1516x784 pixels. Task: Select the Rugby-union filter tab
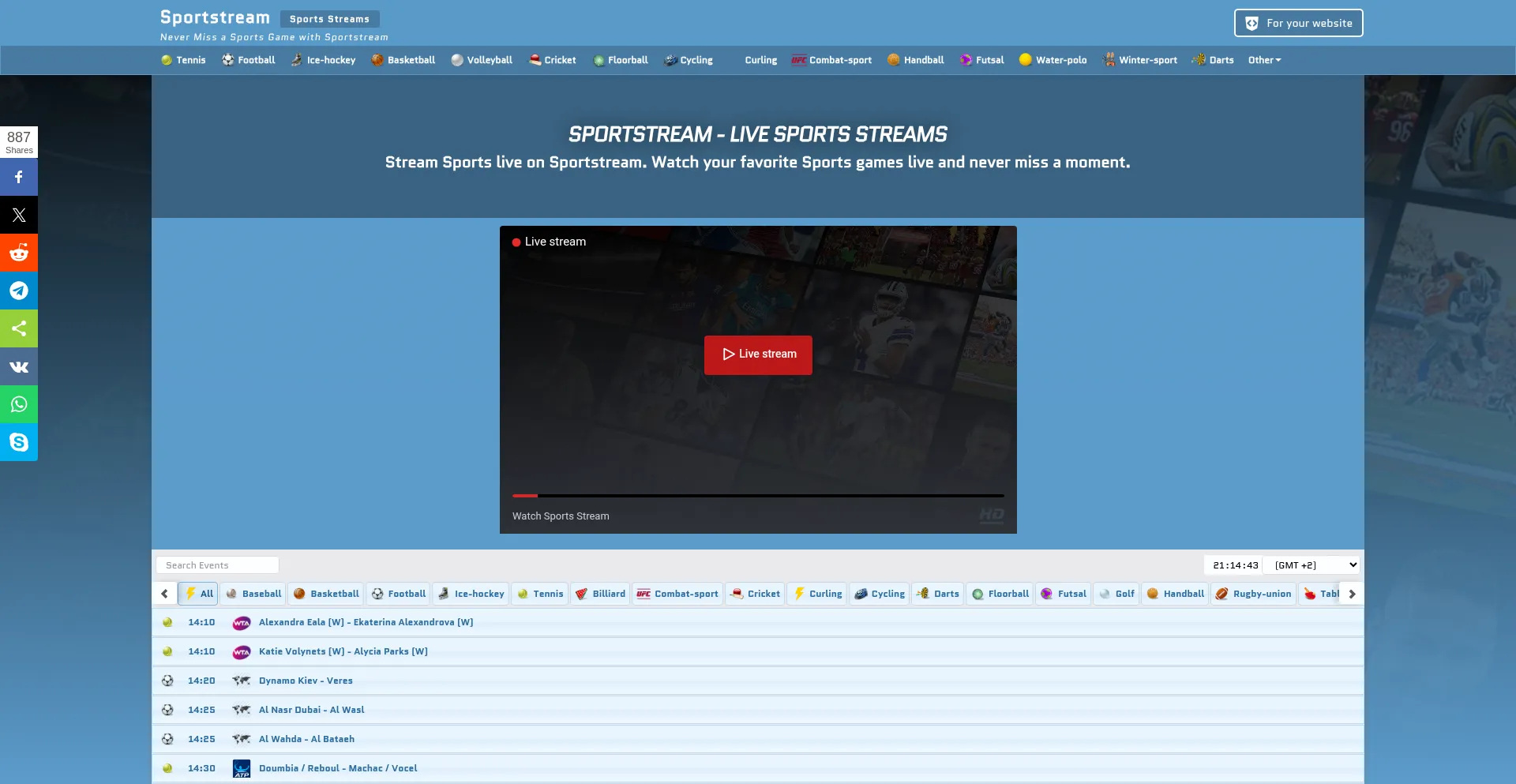(1254, 594)
